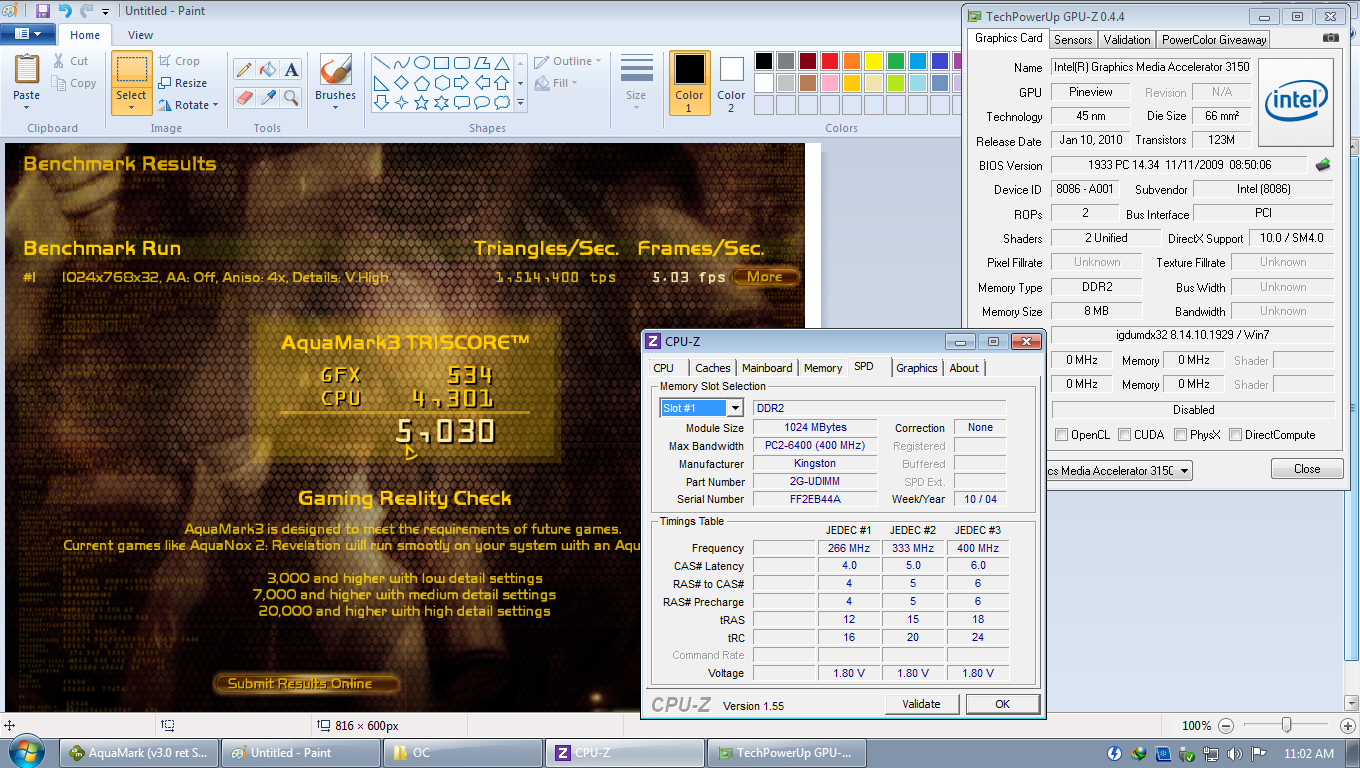This screenshot has height=768, width=1360.
Task: Expand the Paste options arrow
Action: pos(27,108)
